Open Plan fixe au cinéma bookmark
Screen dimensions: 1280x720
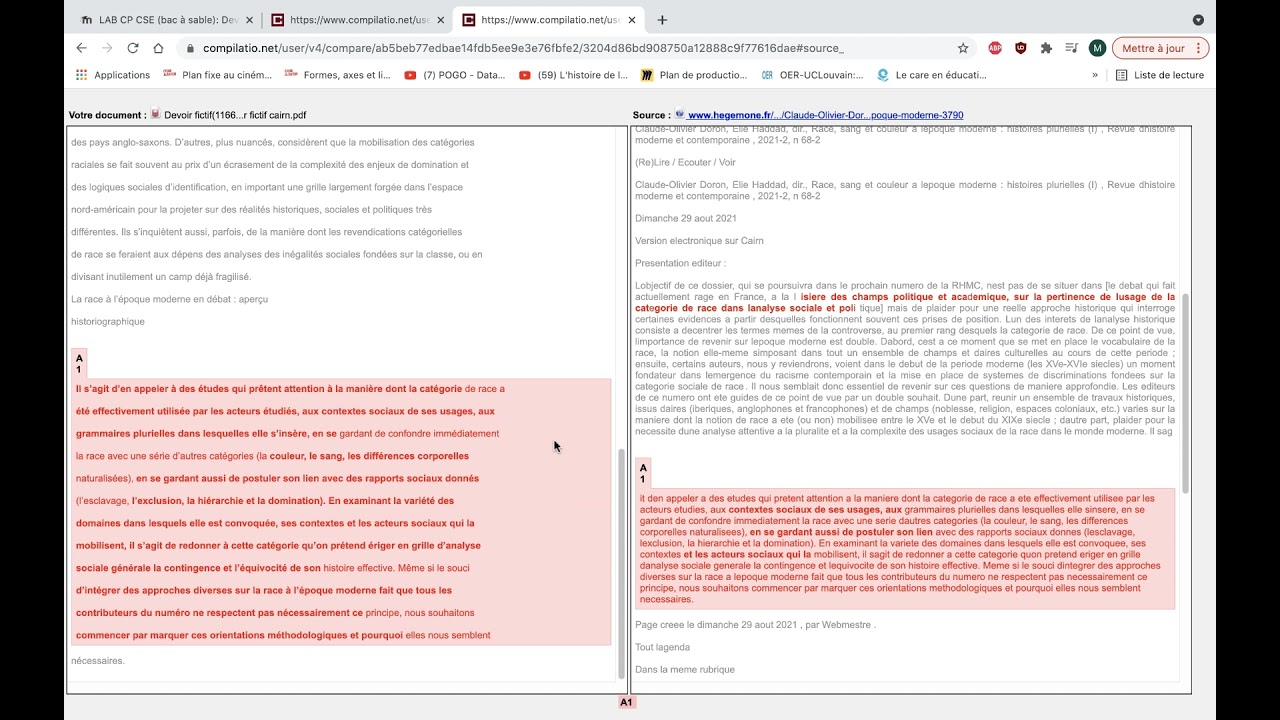[x=217, y=75]
